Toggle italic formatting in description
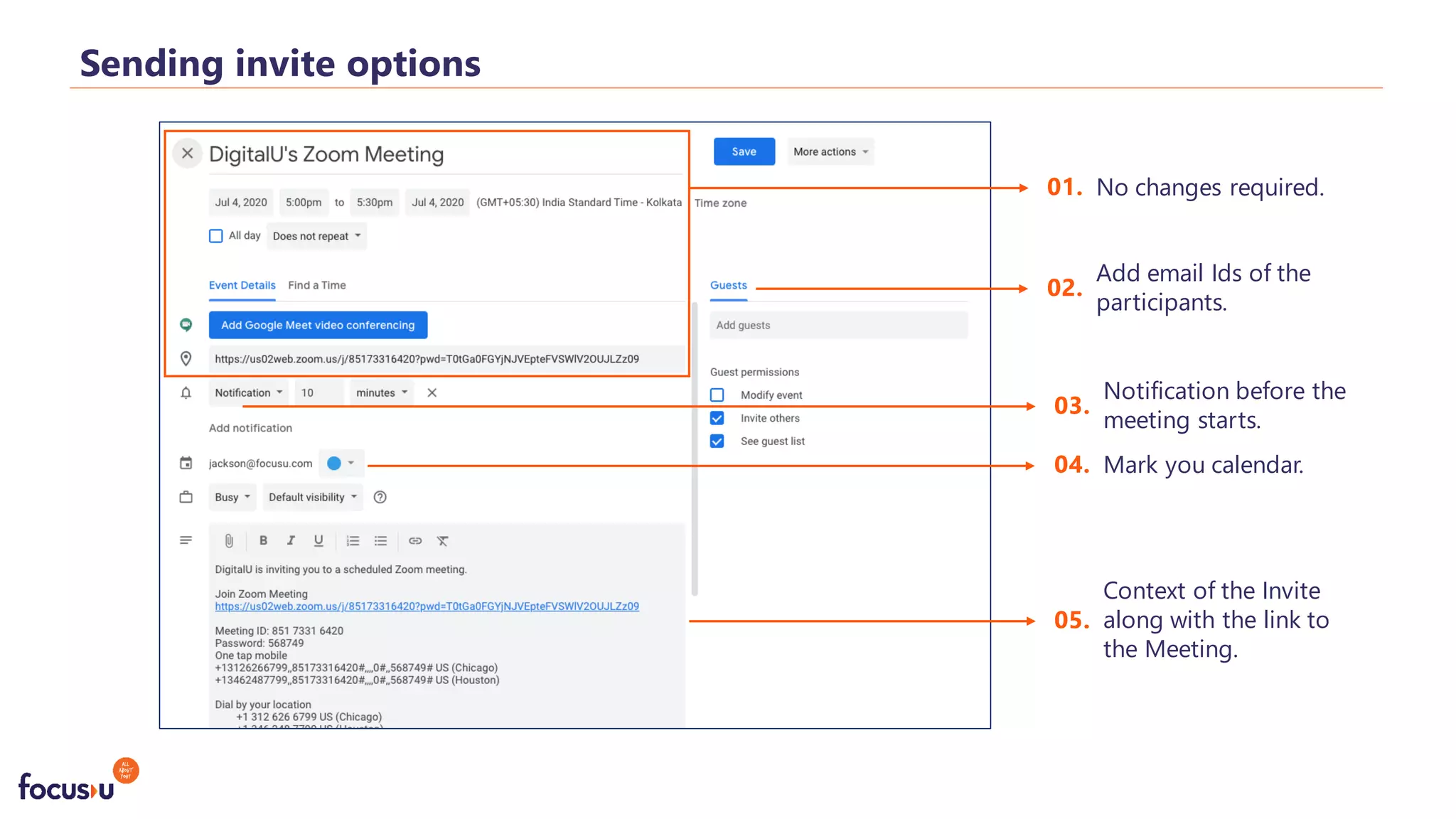The height and width of the screenshot is (819, 1456). [291, 540]
